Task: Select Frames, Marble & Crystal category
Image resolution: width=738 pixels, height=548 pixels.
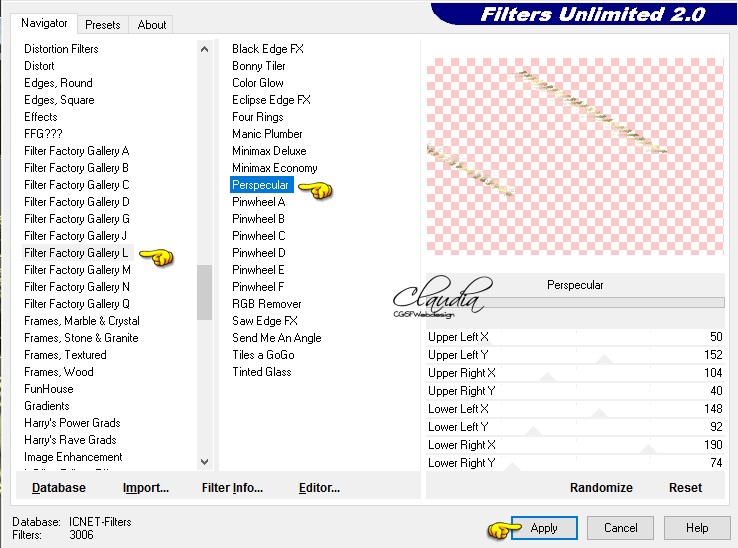Action: click(x=82, y=321)
